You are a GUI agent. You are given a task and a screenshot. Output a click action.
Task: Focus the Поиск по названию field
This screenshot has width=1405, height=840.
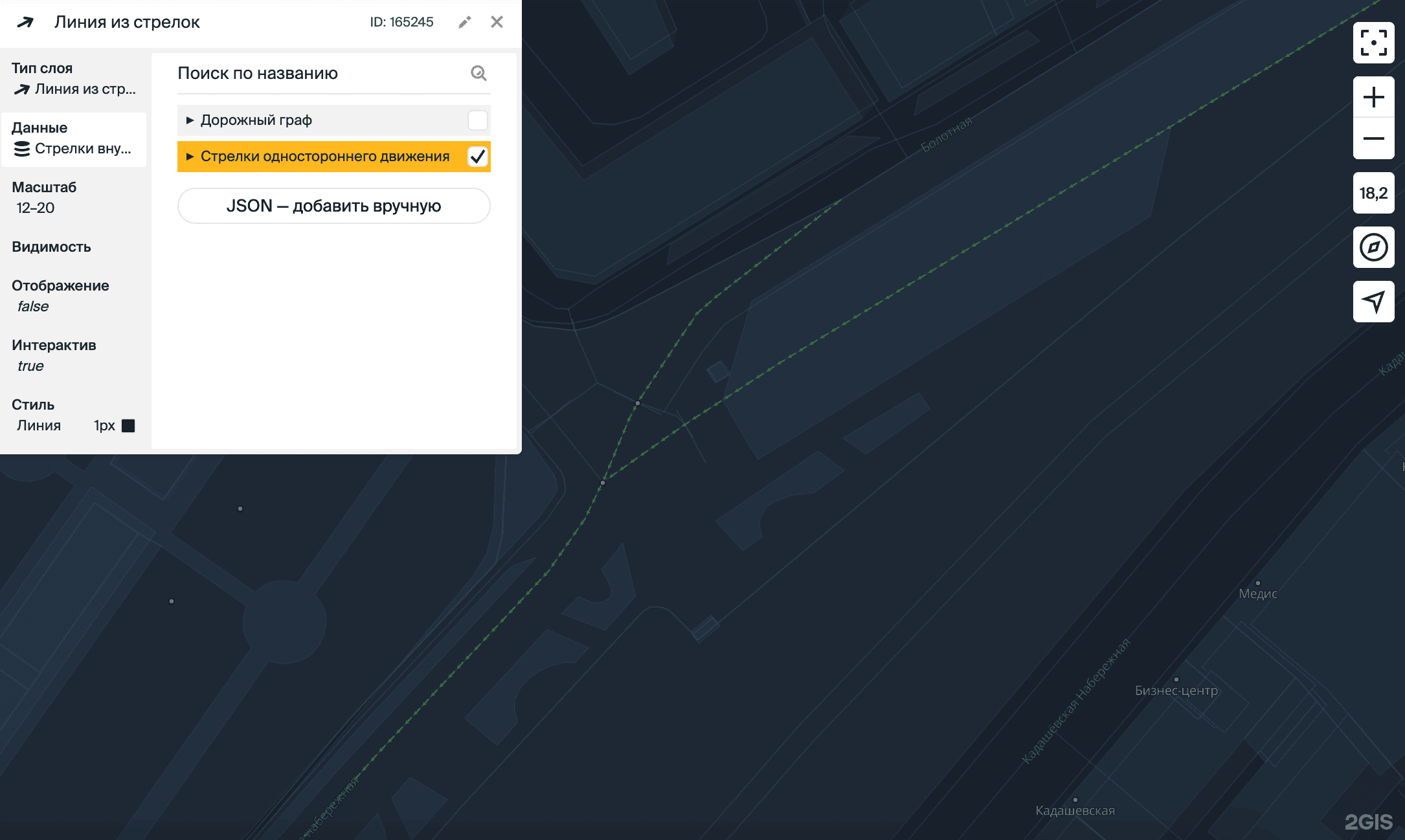tap(320, 73)
